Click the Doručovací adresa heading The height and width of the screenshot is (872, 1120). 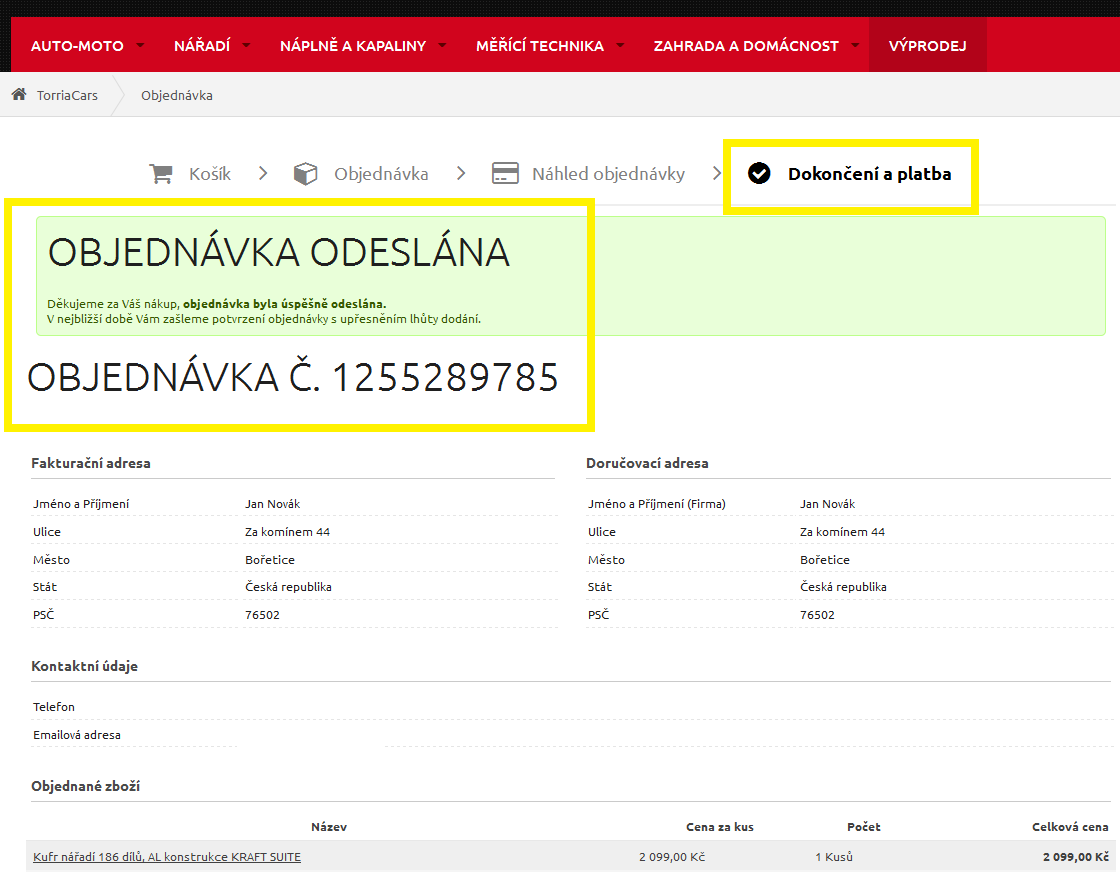[x=647, y=463]
